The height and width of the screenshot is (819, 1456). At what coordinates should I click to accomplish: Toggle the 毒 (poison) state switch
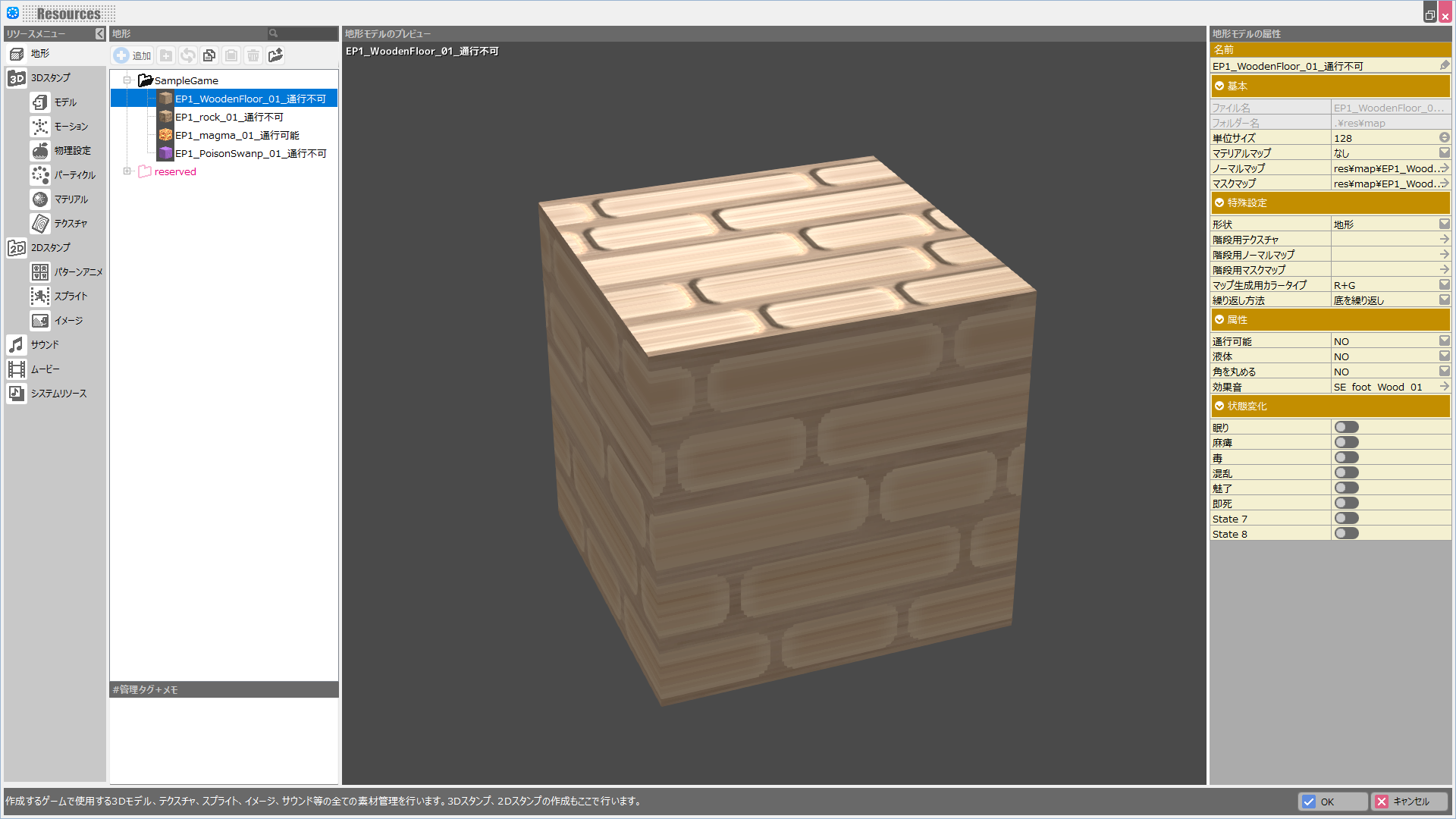point(1346,458)
